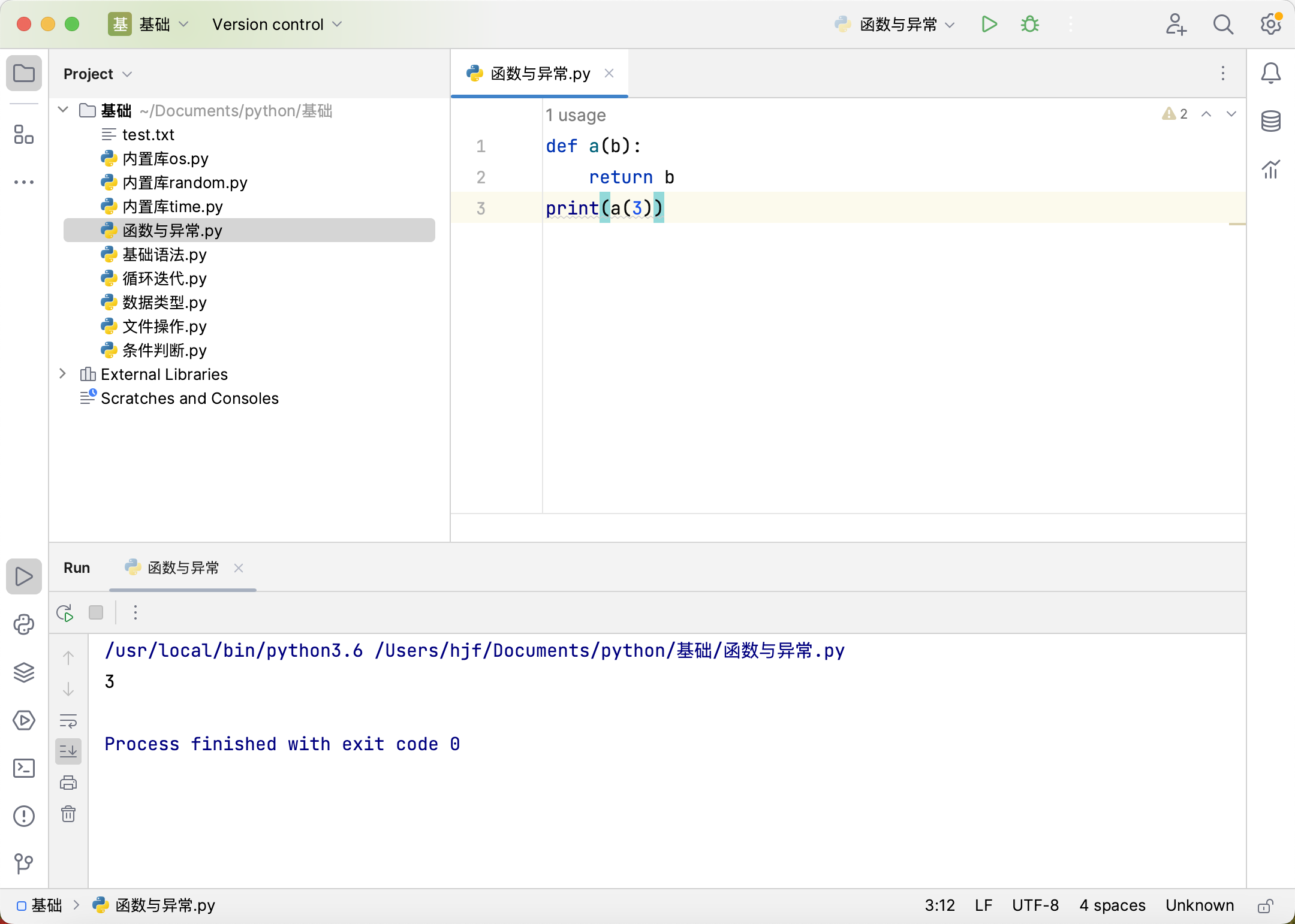
Task: Switch to the 函数与异常 Run tab
Action: click(183, 568)
